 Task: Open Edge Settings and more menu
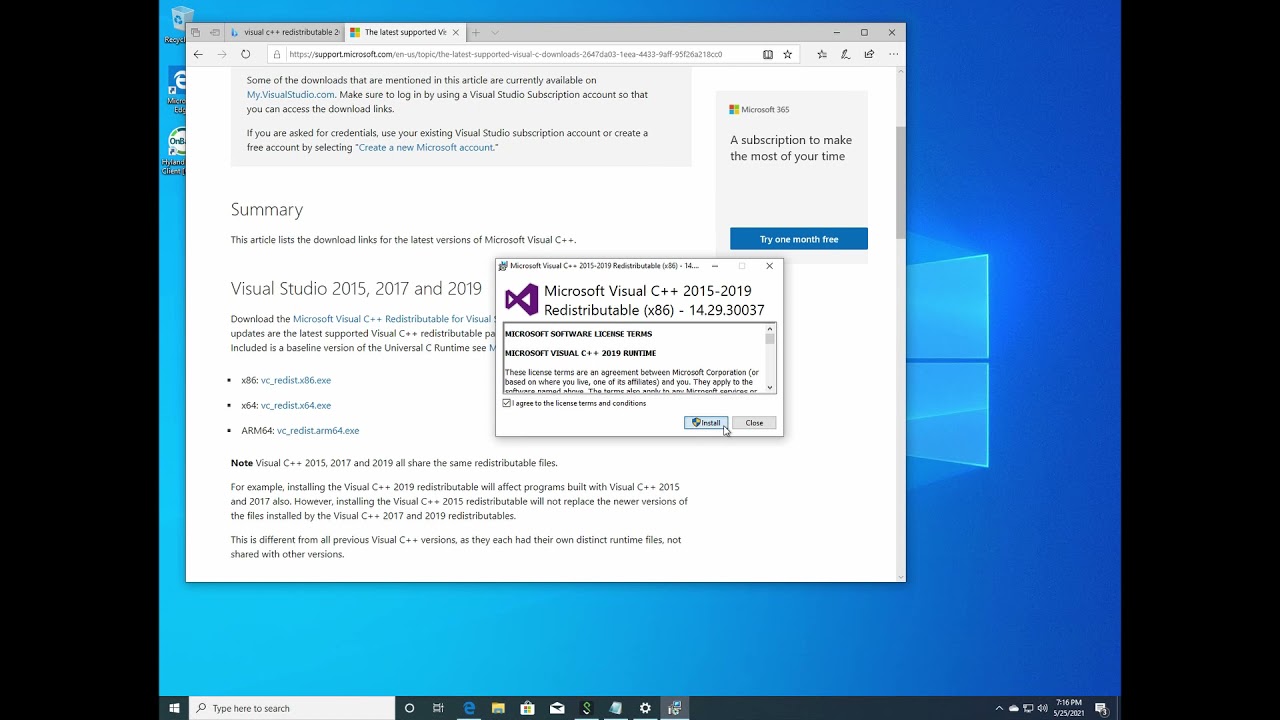point(893,54)
